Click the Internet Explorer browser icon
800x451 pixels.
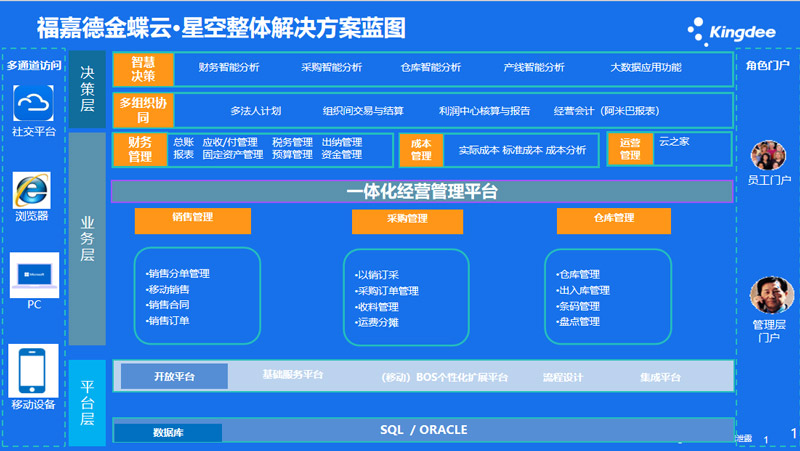click(x=35, y=190)
